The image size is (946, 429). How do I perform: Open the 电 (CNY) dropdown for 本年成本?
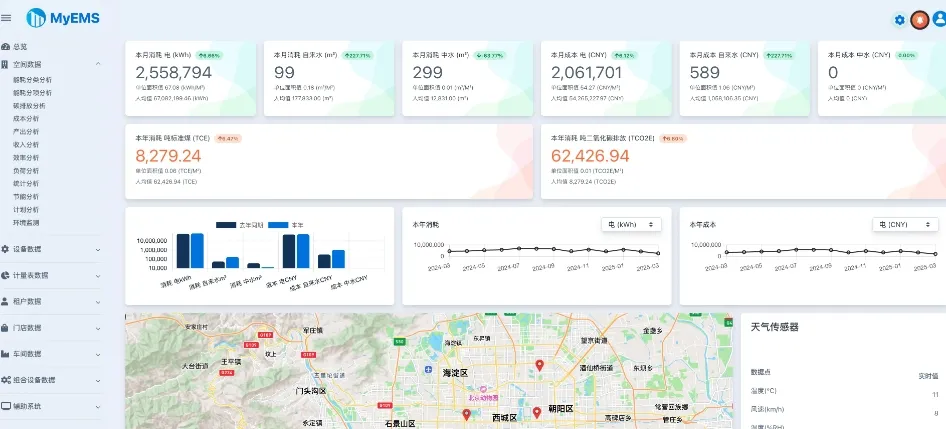905,224
